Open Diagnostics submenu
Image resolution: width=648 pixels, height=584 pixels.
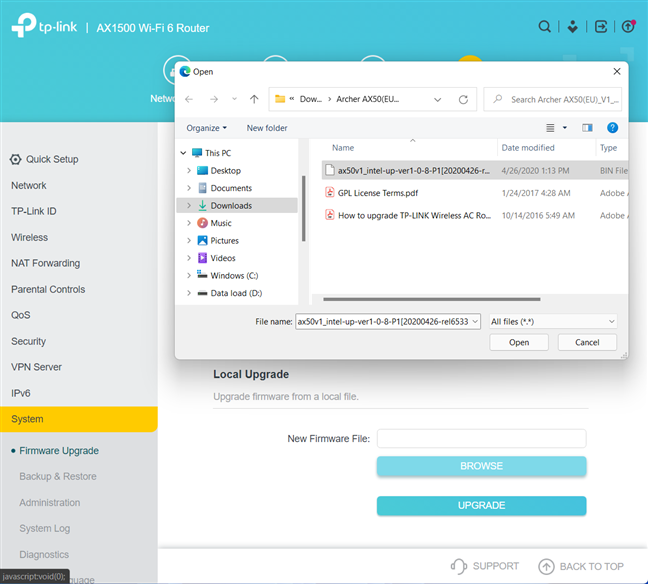coord(44,555)
